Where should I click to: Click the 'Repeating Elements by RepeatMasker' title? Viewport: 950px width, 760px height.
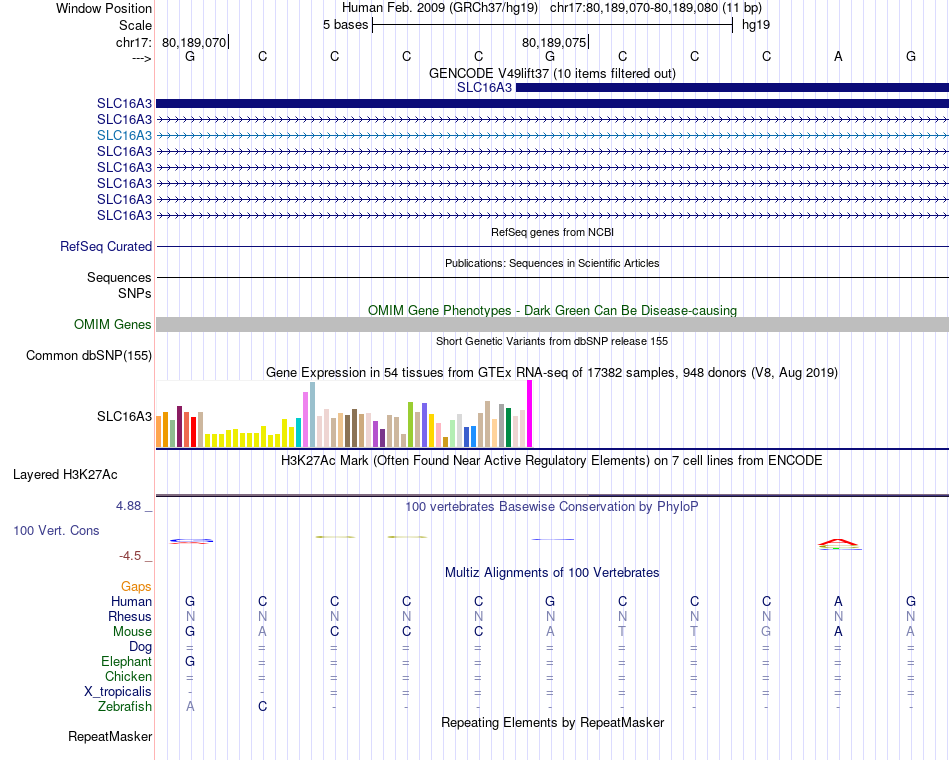click(552, 722)
